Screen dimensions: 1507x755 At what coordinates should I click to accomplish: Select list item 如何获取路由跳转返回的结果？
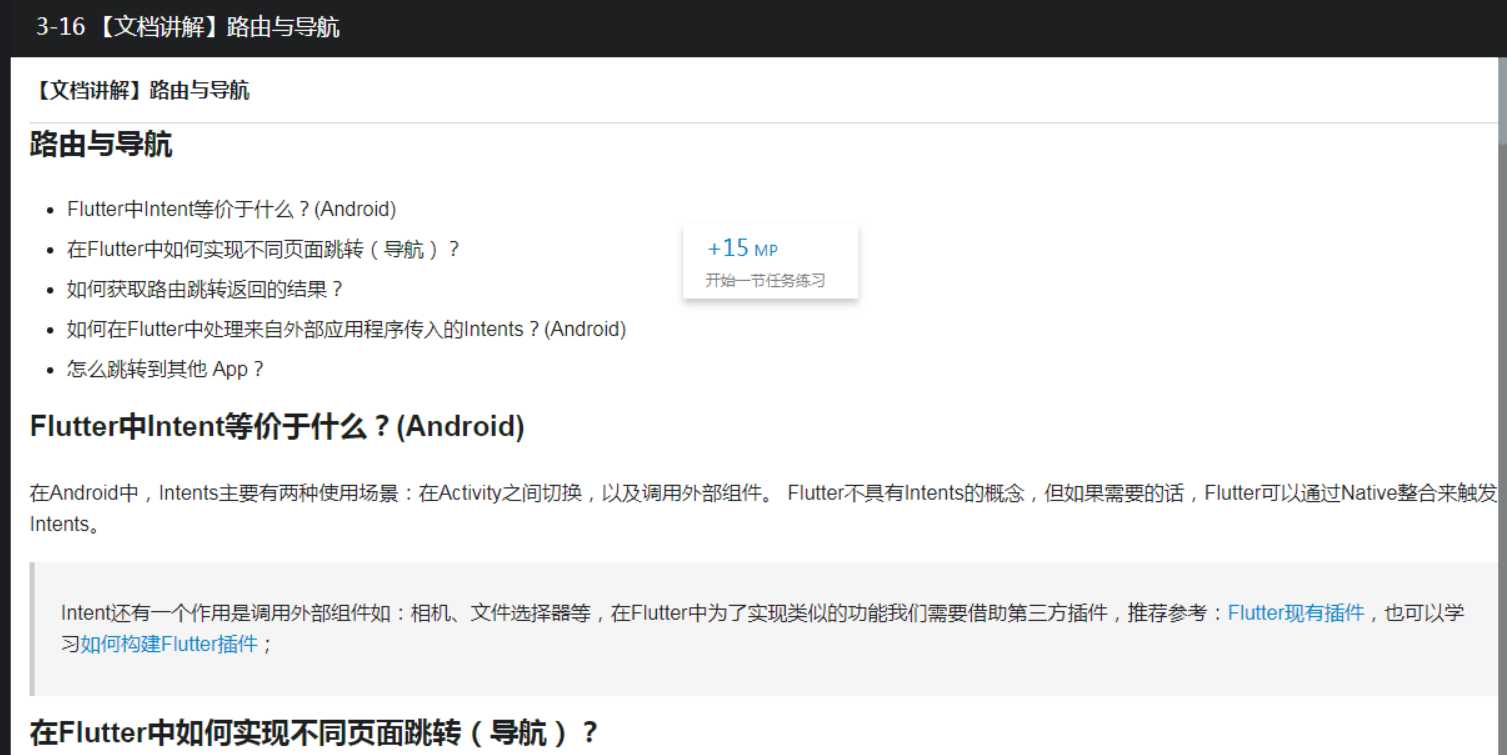[205, 289]
